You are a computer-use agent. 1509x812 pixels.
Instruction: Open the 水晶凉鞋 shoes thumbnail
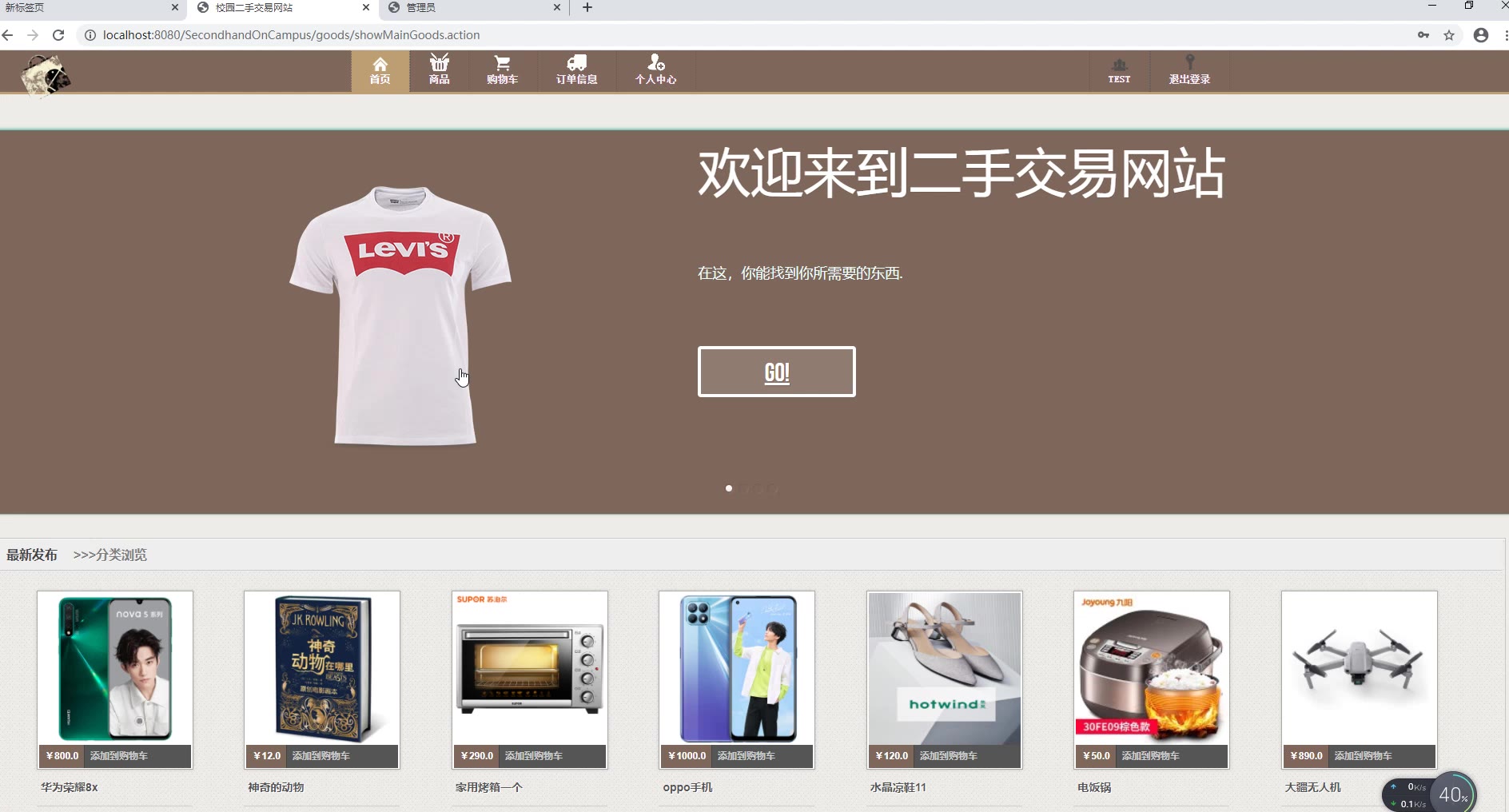pos(945,669)
